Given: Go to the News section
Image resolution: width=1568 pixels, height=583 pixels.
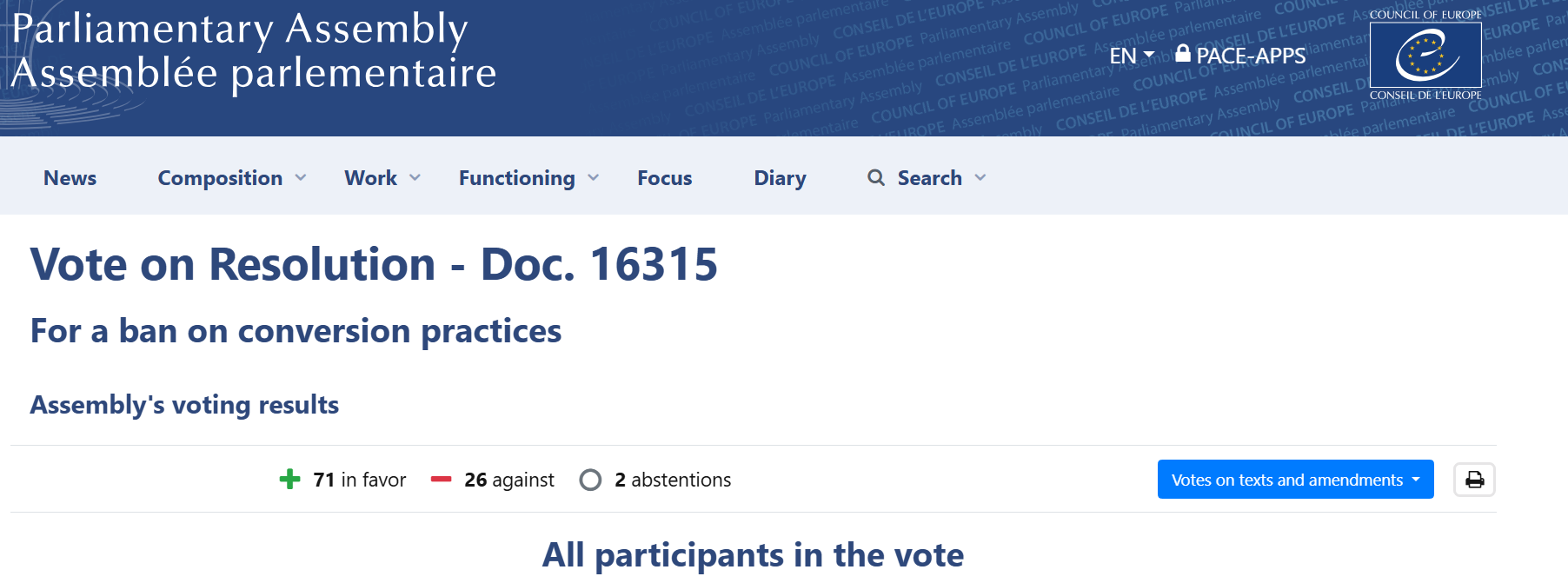Looking at the screenshot, I should (x=70, y=178).
